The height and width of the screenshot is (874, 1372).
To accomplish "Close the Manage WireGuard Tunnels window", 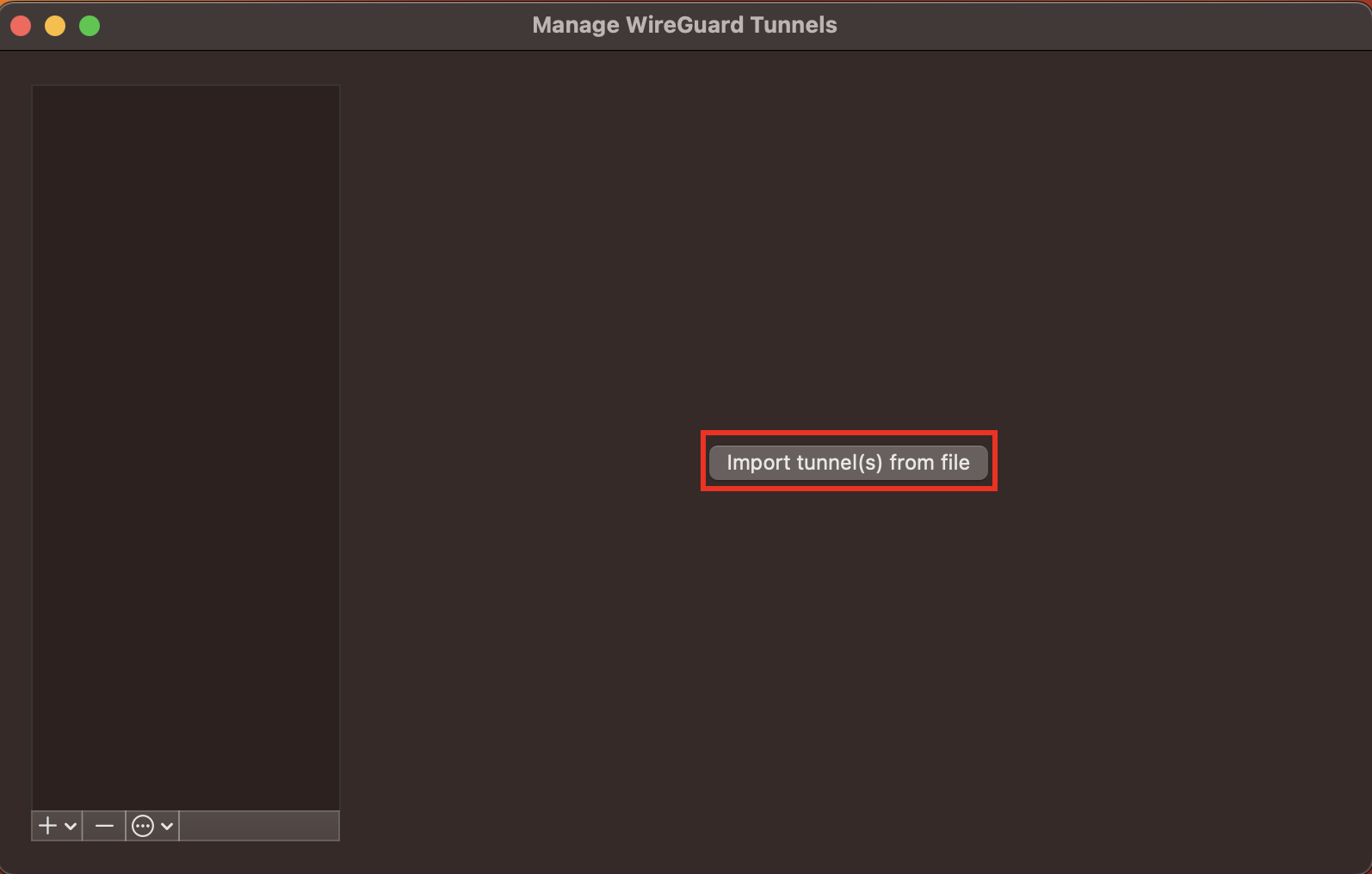I will pos(21,26).
